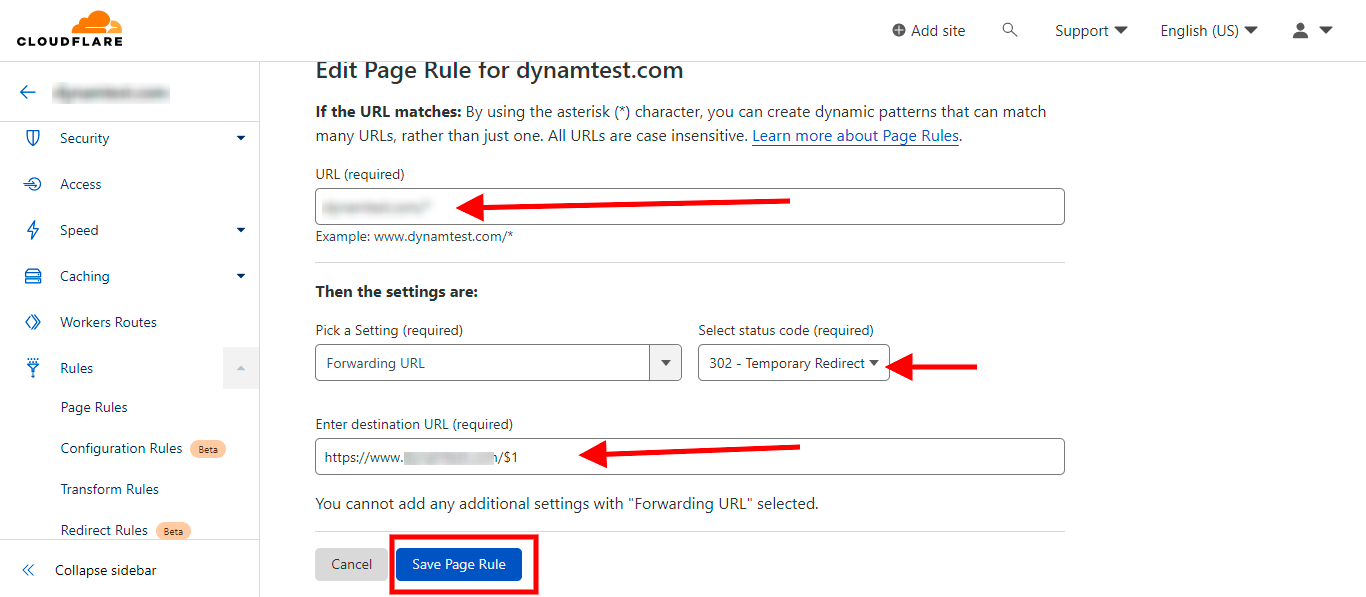Click the back arrow in sidebar

click(28, 92)
